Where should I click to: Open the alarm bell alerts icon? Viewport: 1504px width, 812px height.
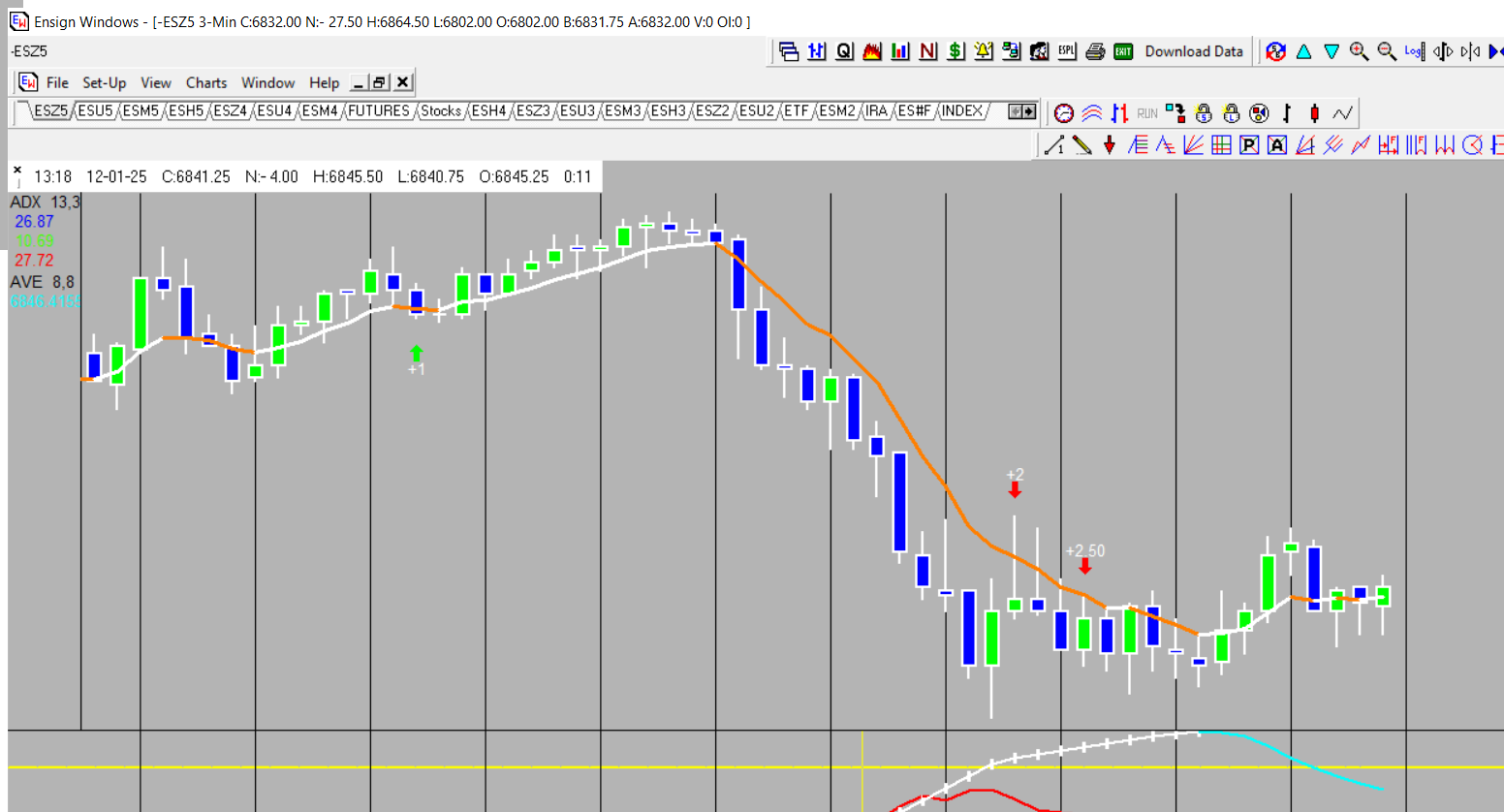[x=984, y=51]
